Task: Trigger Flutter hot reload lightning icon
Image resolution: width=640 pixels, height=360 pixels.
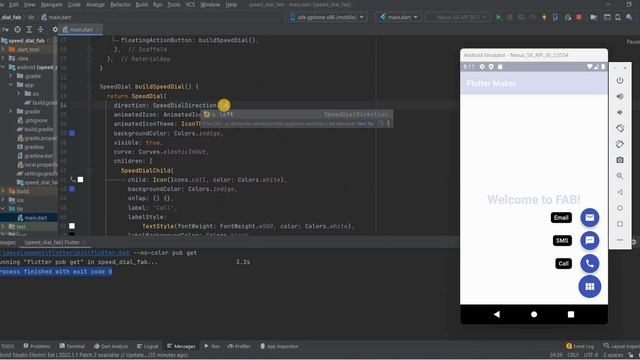Action: pyautogui.click(x=544, y=17)
